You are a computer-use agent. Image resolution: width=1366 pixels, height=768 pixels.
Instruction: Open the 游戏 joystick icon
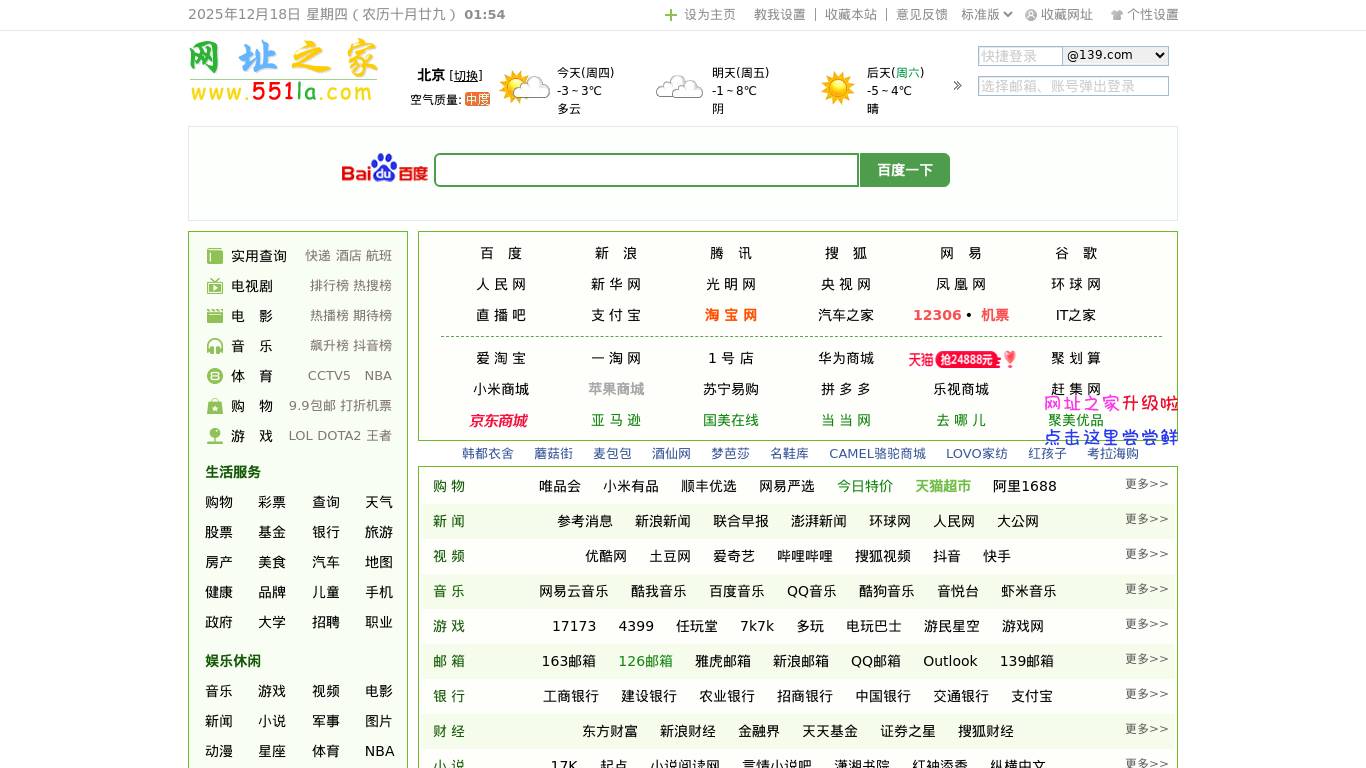pyautogui.click(x=215, y=436)
